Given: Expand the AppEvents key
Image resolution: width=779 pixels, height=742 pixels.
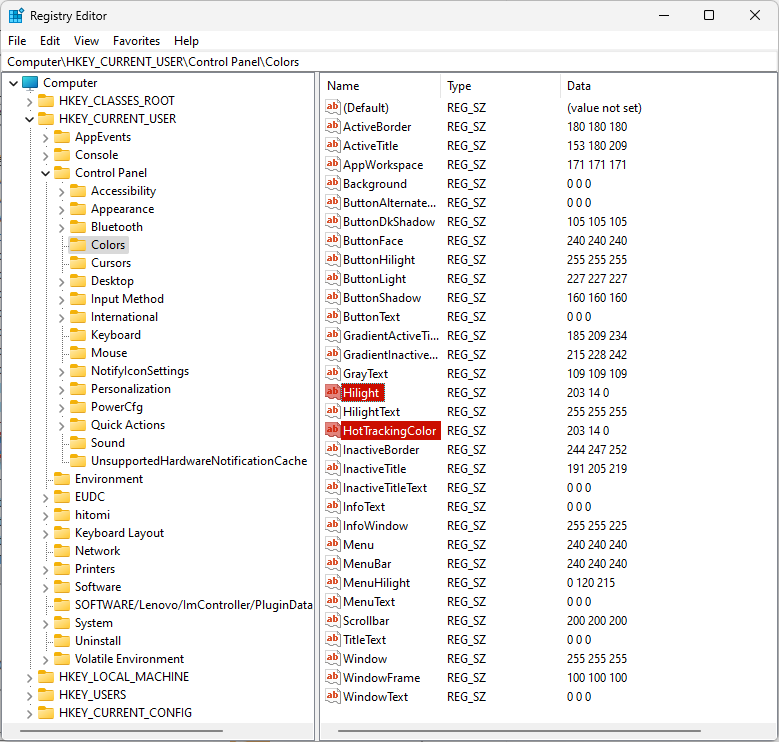Looking at the screenshot, I should 45,138.
